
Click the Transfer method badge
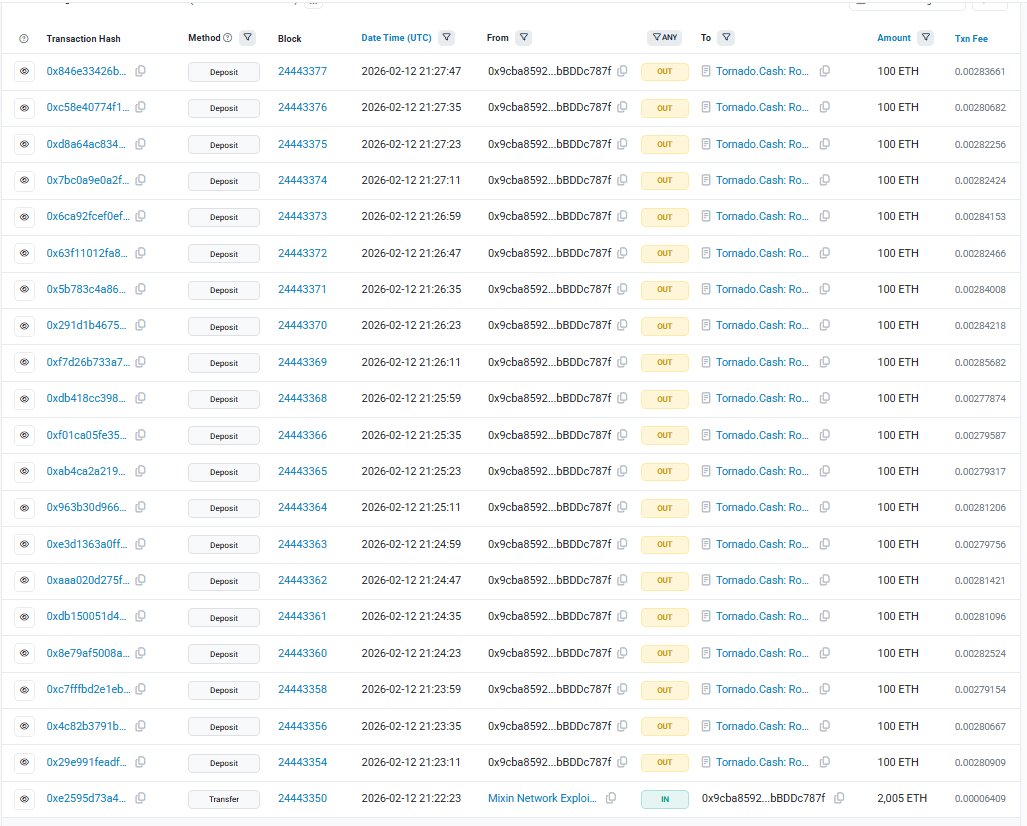tap(224, 799)
